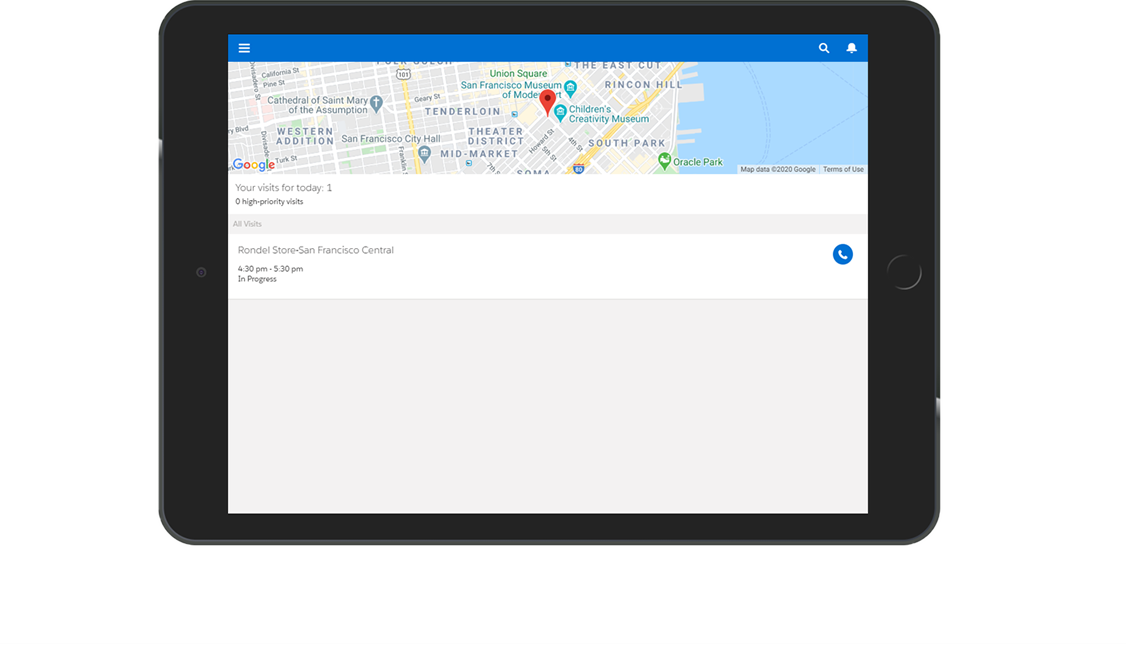Tap the Children's Creativity Museum marker icon

pyautogui.click(x=560, y=113)
